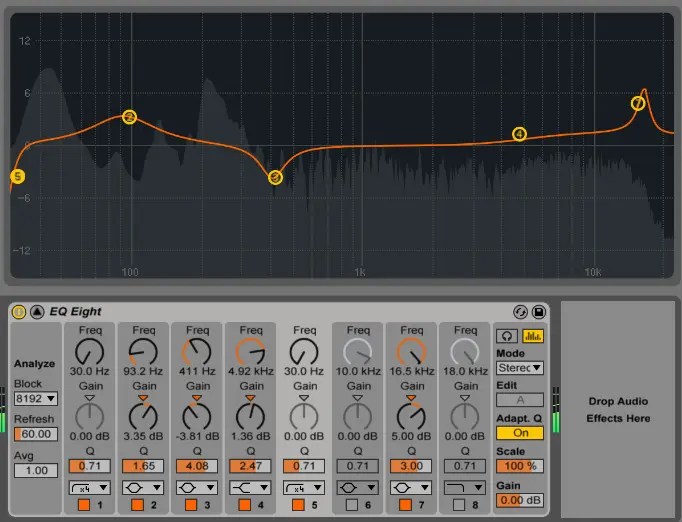This screenshot has width=682, height=522.
Task: Enable headphone audition mode
Action: [507, 336]
